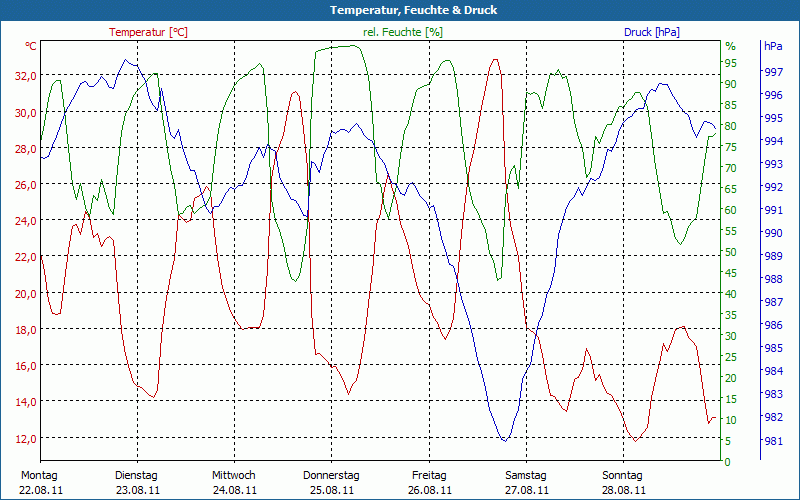Viewport: 800px width, 500px height.
Task: Click the '990' pressure axis value
Action: tap(774, 233)
